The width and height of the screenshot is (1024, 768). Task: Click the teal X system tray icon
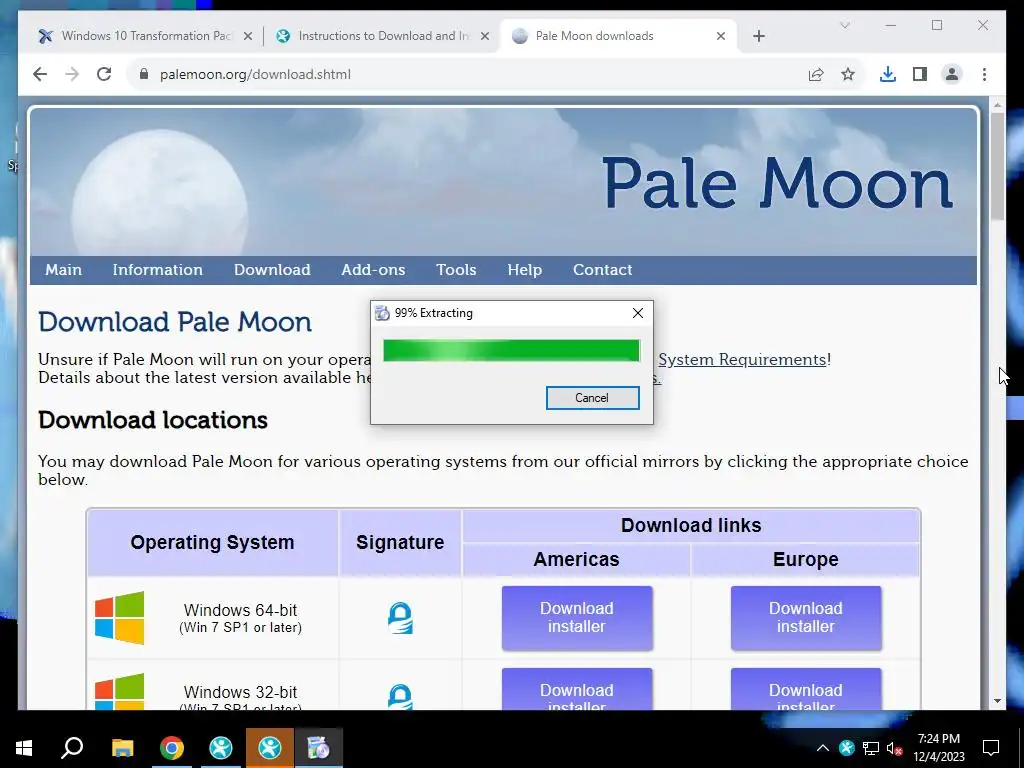click(846, 748)
